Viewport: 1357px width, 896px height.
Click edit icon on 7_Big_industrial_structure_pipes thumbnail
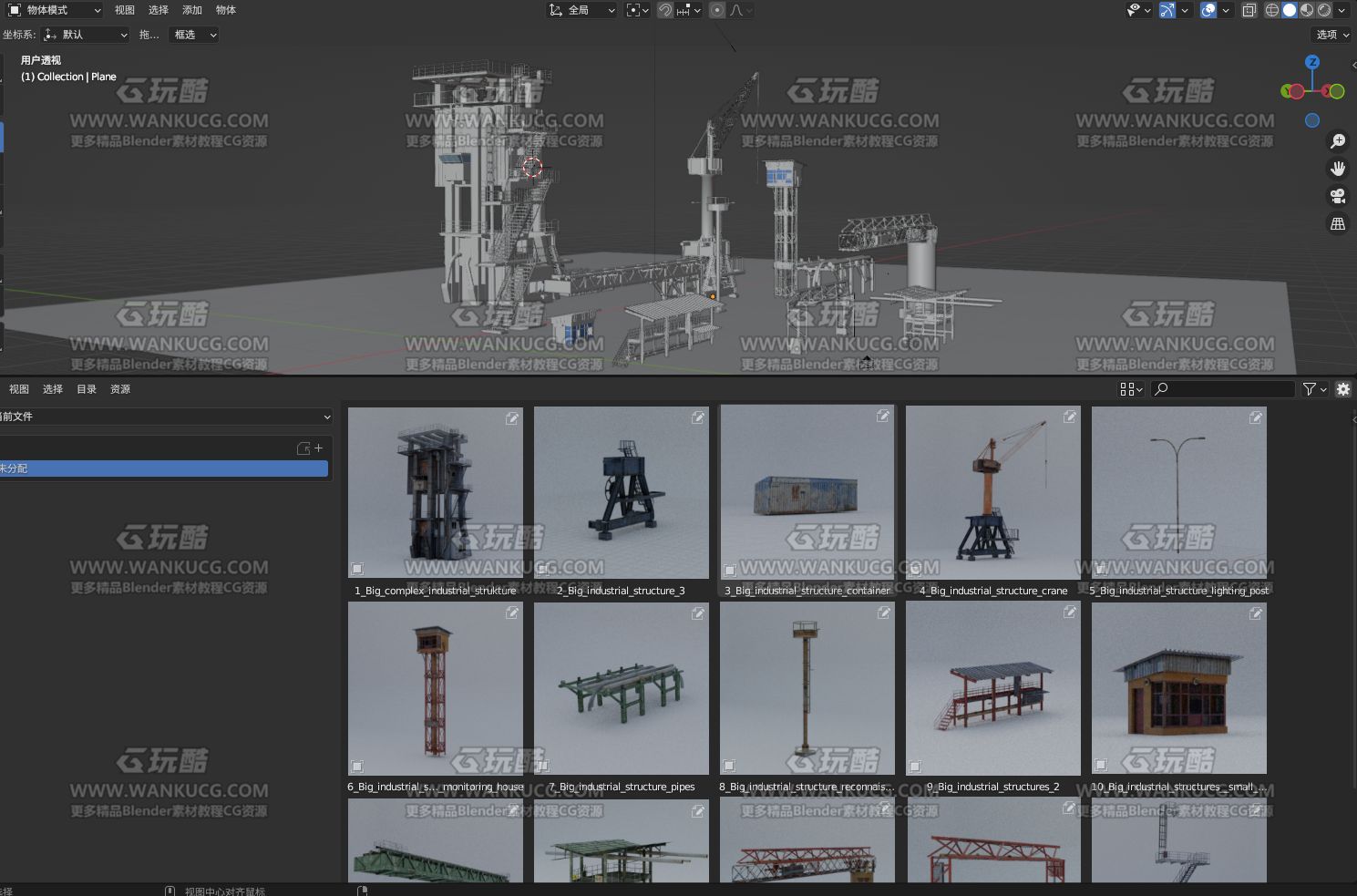coord(698,613)
